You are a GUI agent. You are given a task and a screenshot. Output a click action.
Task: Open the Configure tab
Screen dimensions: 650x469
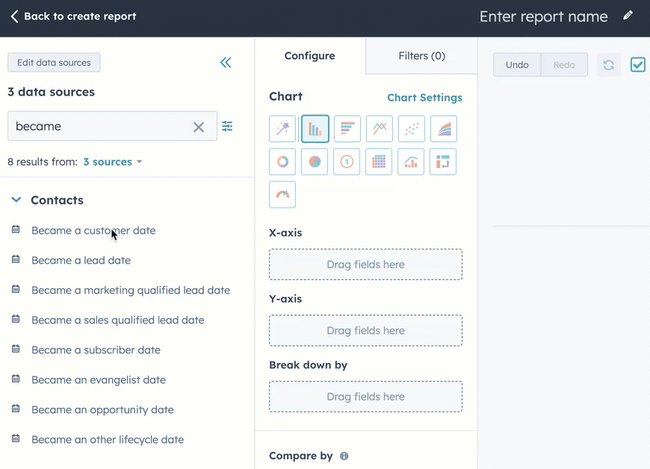tap(310, 56)
